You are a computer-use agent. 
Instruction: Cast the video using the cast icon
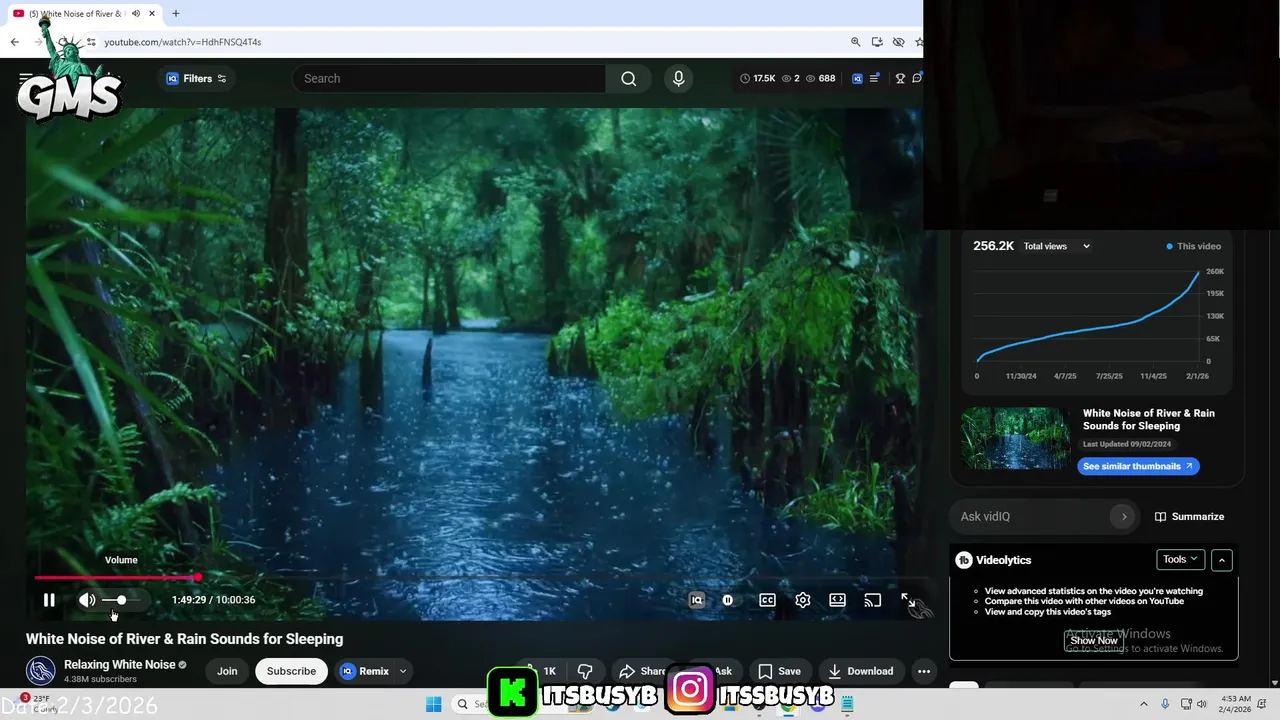[x=873, y=600]
